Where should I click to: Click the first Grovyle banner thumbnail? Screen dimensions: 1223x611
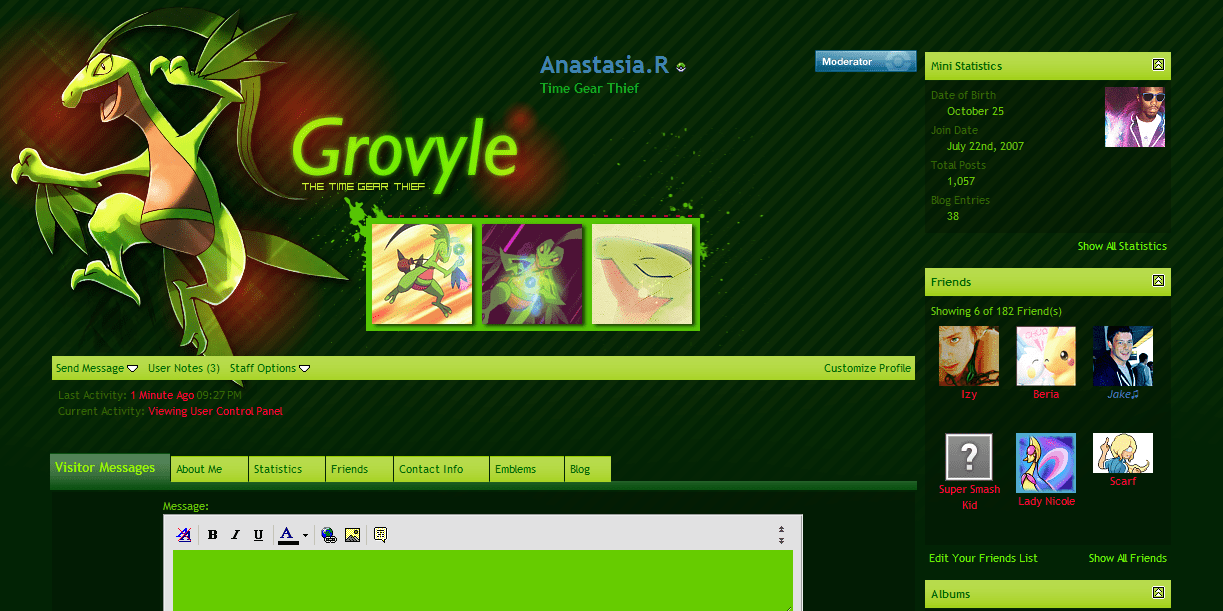[x=422, y=274]
